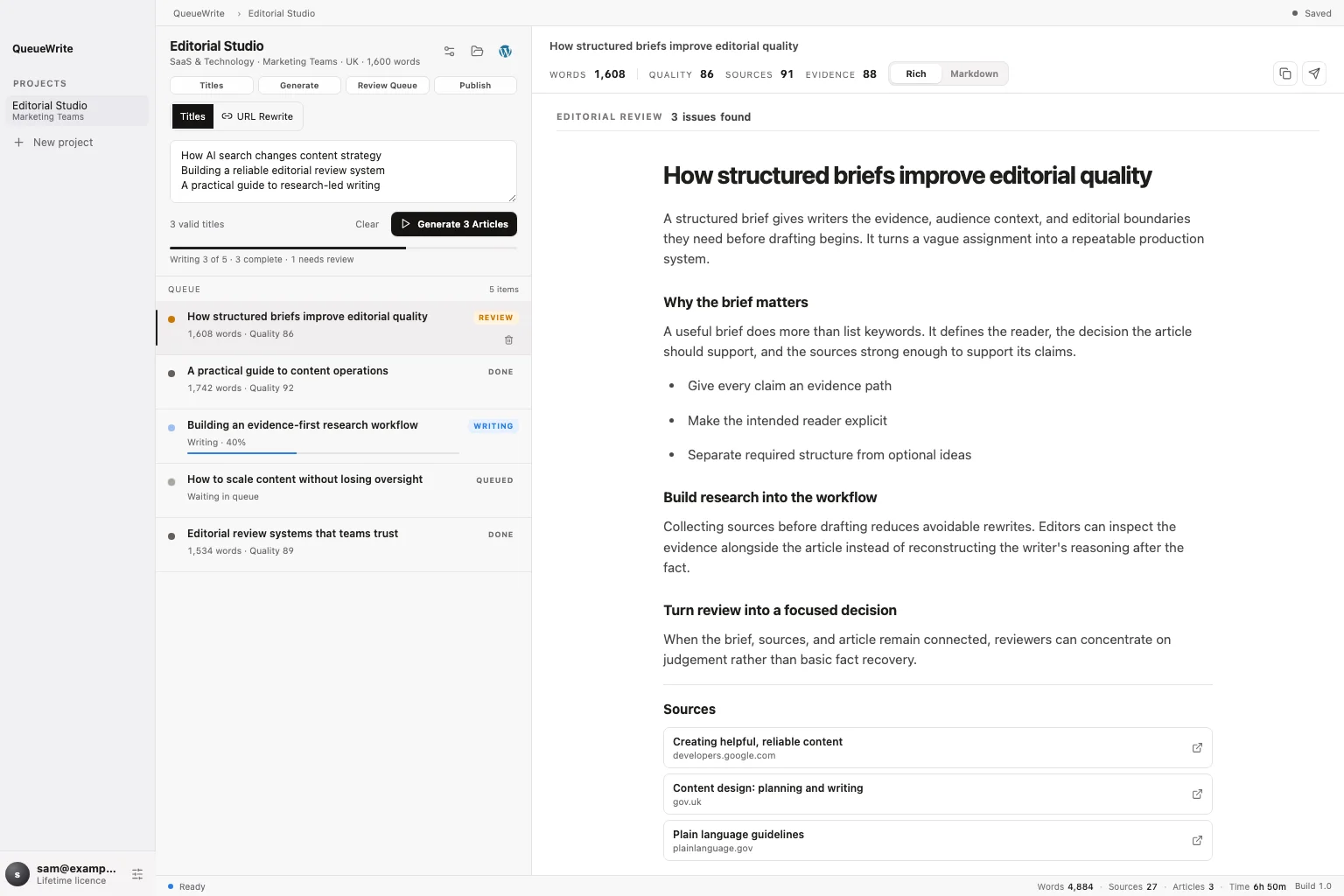Switch editor to Markdown view
The width and height of the screenshot is (1344, 896).
pos(974,73)
